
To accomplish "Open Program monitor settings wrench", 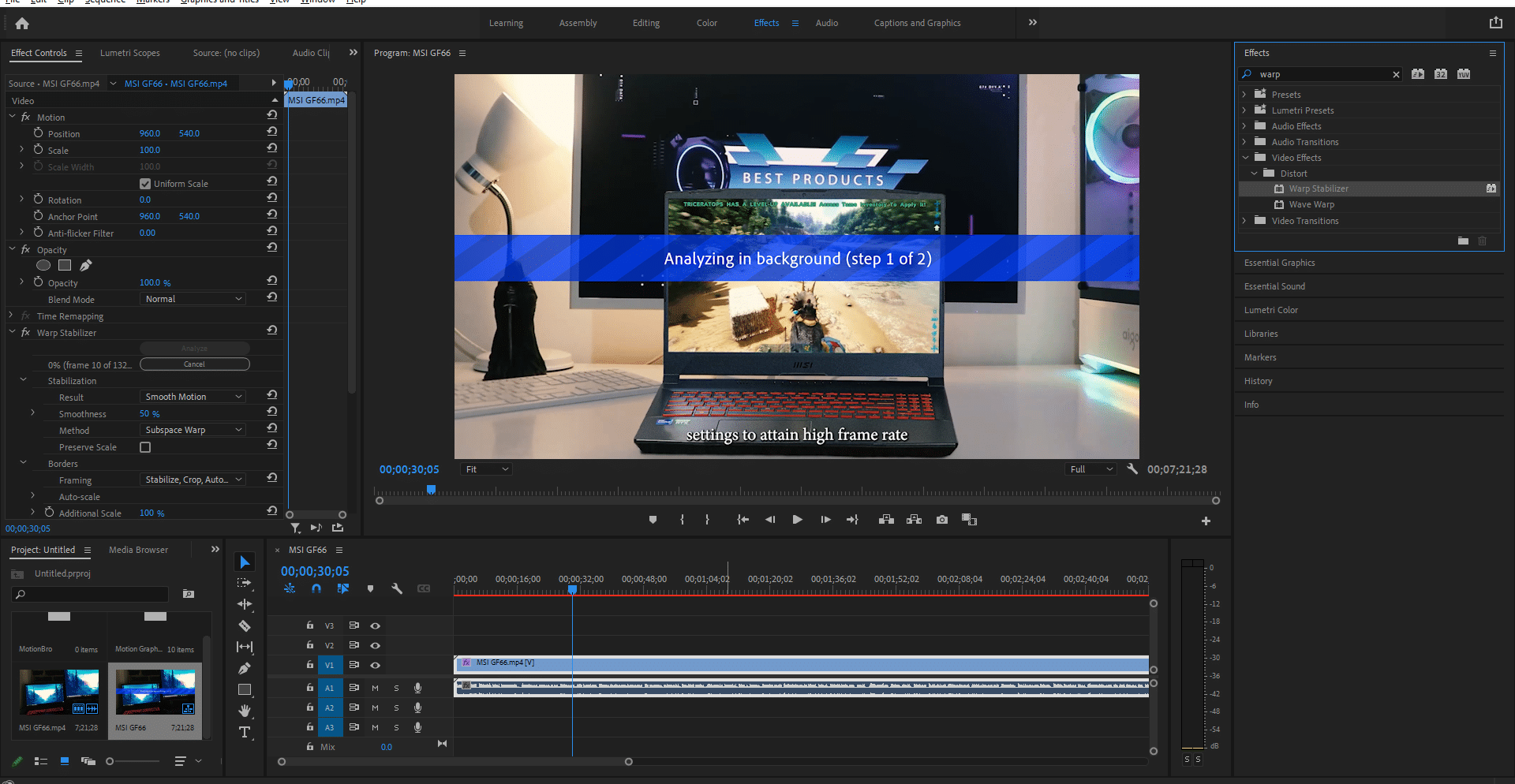I will [1132, 469].
